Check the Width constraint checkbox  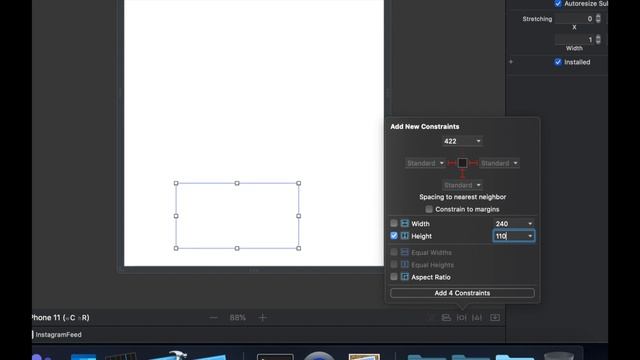(394, 223)
